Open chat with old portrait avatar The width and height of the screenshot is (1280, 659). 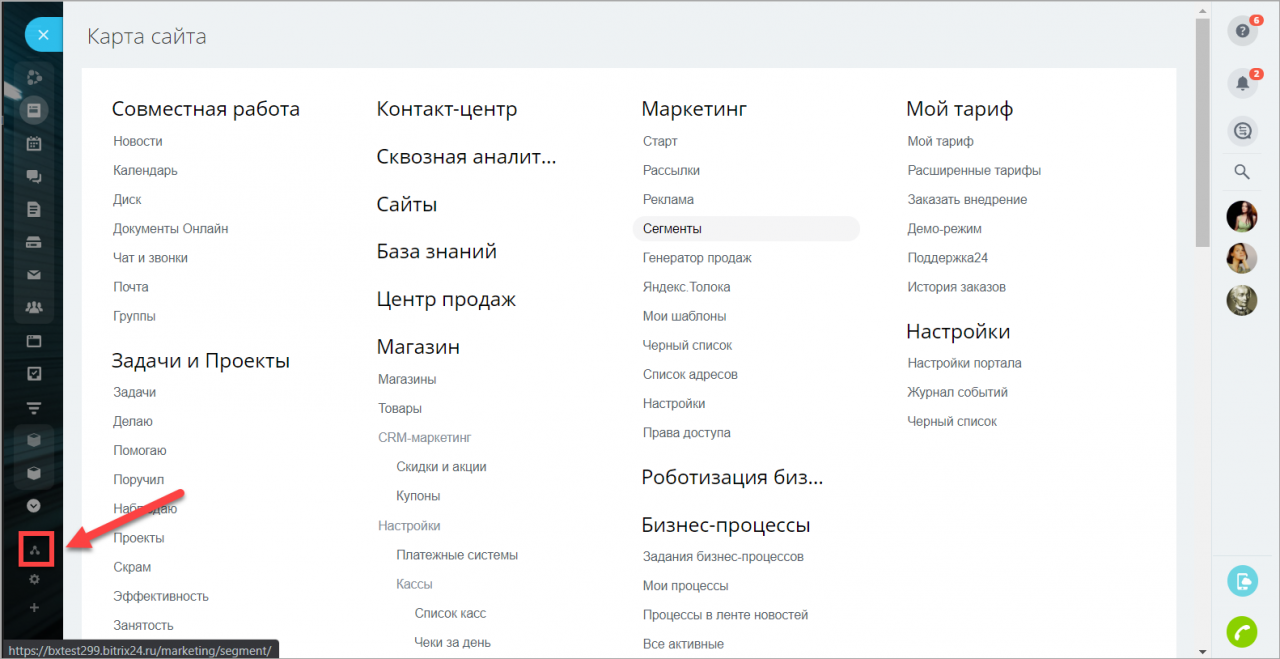(x=1242, y=301)
